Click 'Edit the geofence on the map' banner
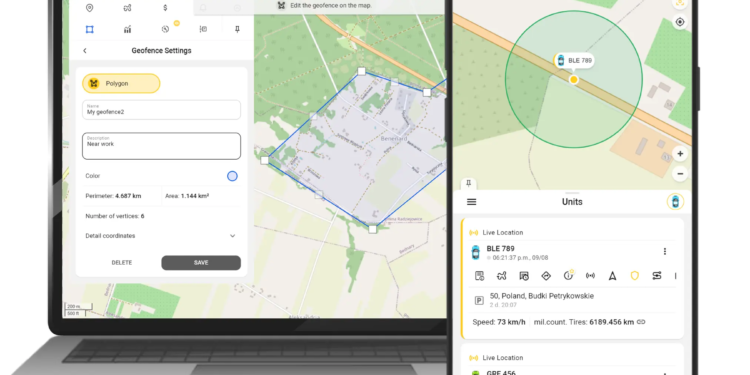 click(324, 6)
